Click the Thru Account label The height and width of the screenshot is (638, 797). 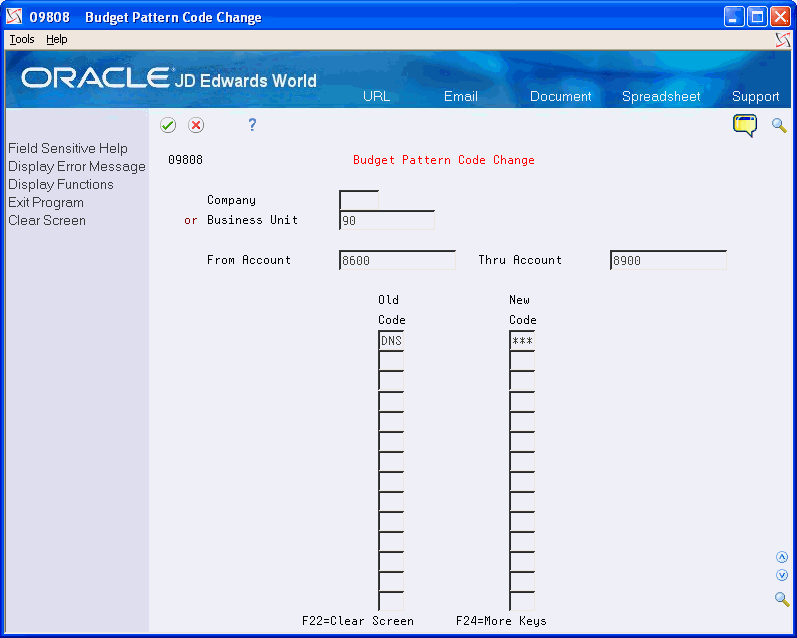coord(520,260)
